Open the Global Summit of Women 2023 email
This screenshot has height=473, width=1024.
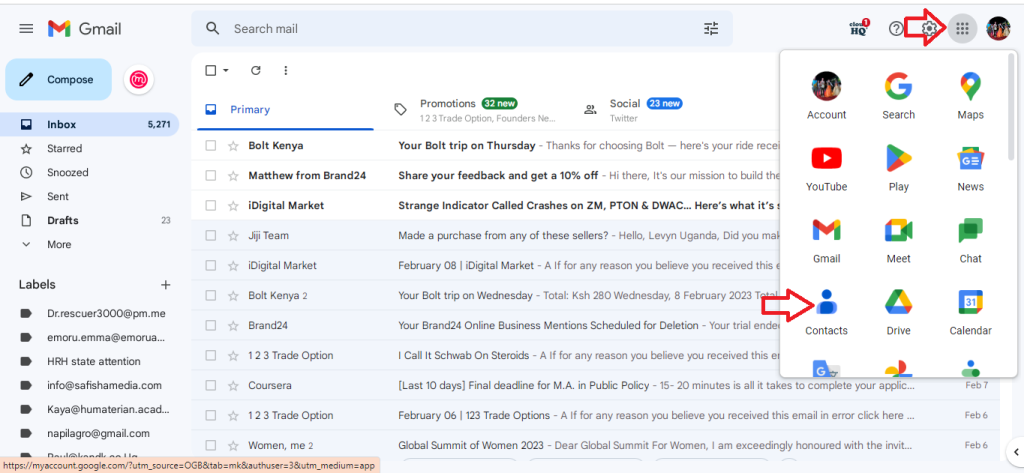(596, 446)
